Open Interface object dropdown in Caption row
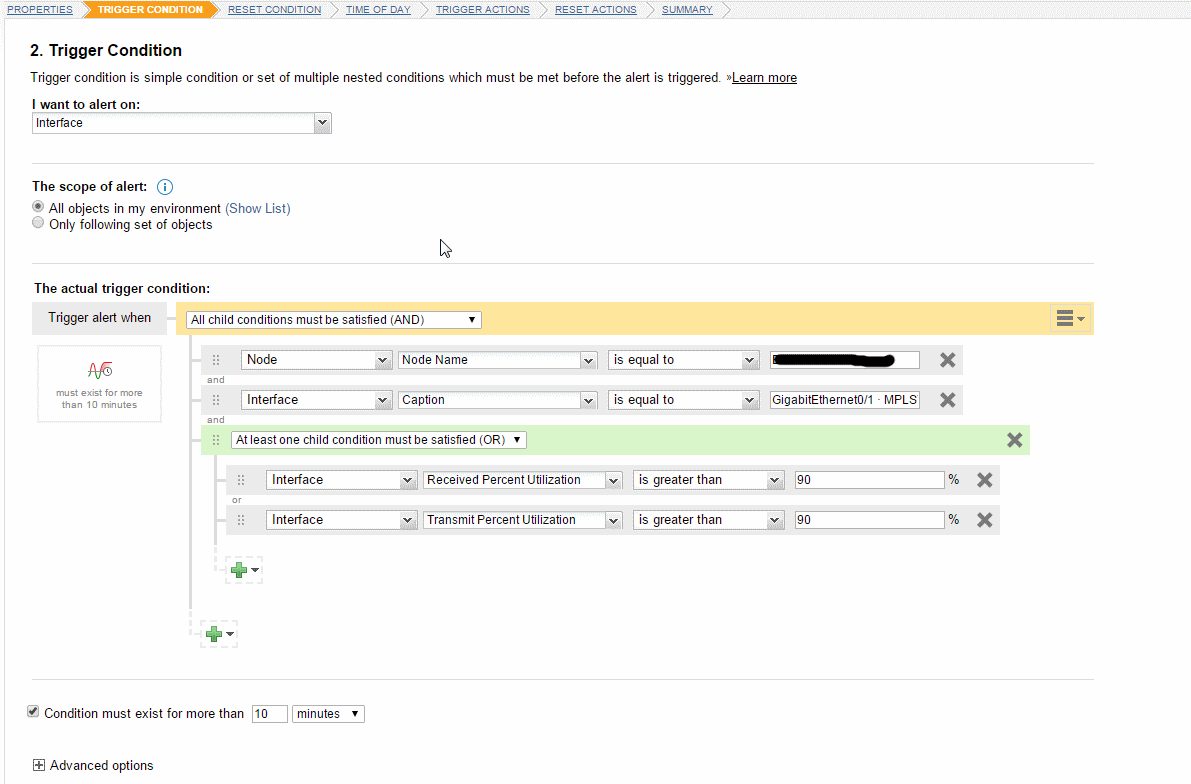Image resolution: width=1191 pixels, height=784 pixels. (316, 400)
